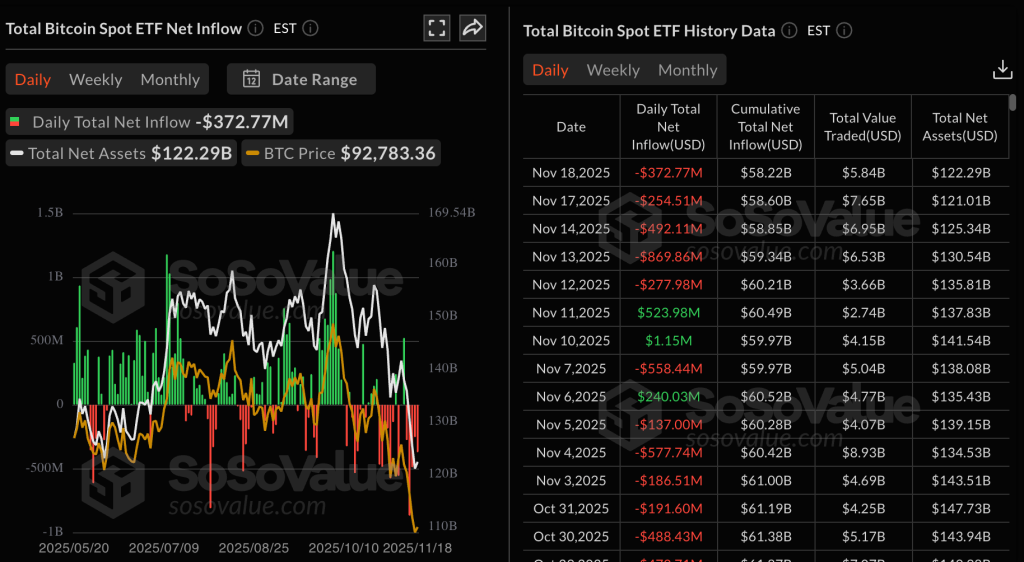
Task: Open fullscreen view of the net inflow chart
Action: tap(436, 28)
